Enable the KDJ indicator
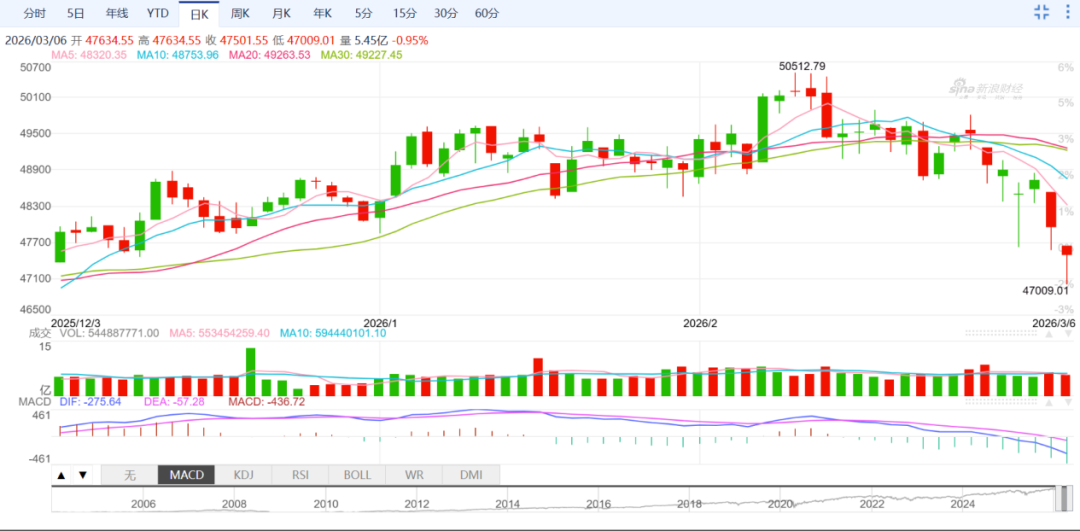 point(243,475)
